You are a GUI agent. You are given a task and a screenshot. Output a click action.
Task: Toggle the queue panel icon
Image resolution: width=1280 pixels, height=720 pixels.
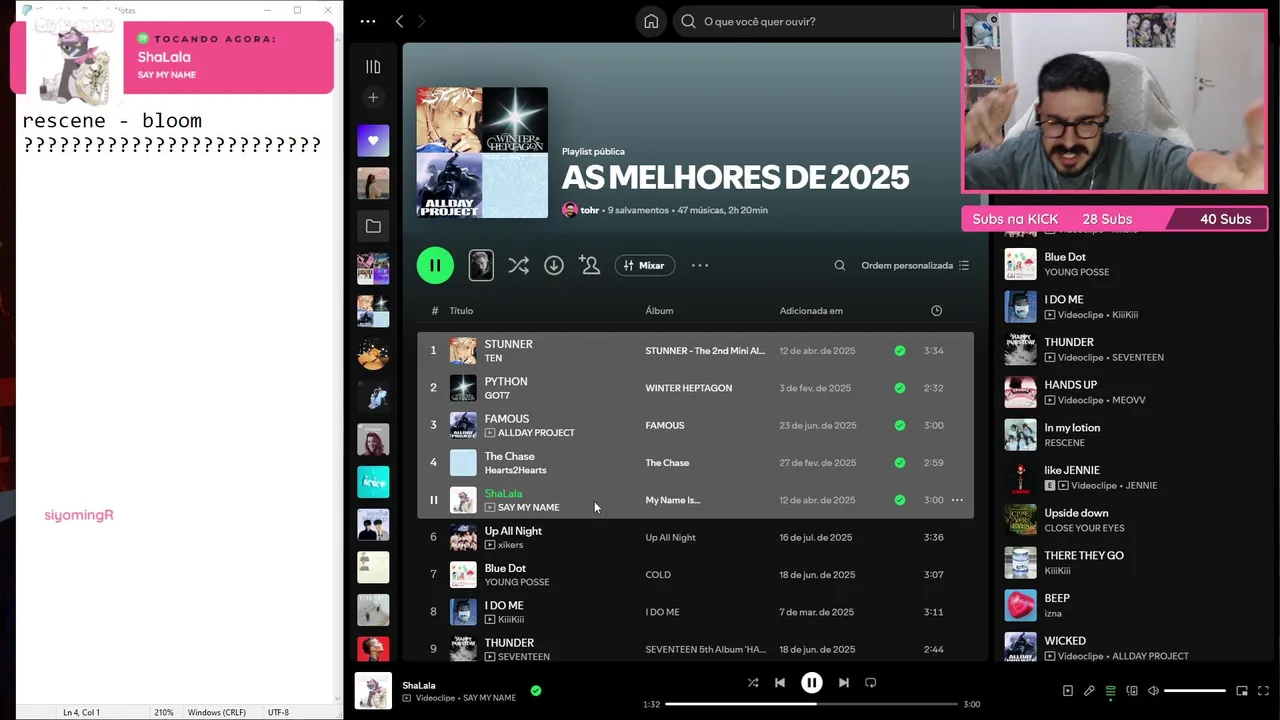click(1110, 691)
